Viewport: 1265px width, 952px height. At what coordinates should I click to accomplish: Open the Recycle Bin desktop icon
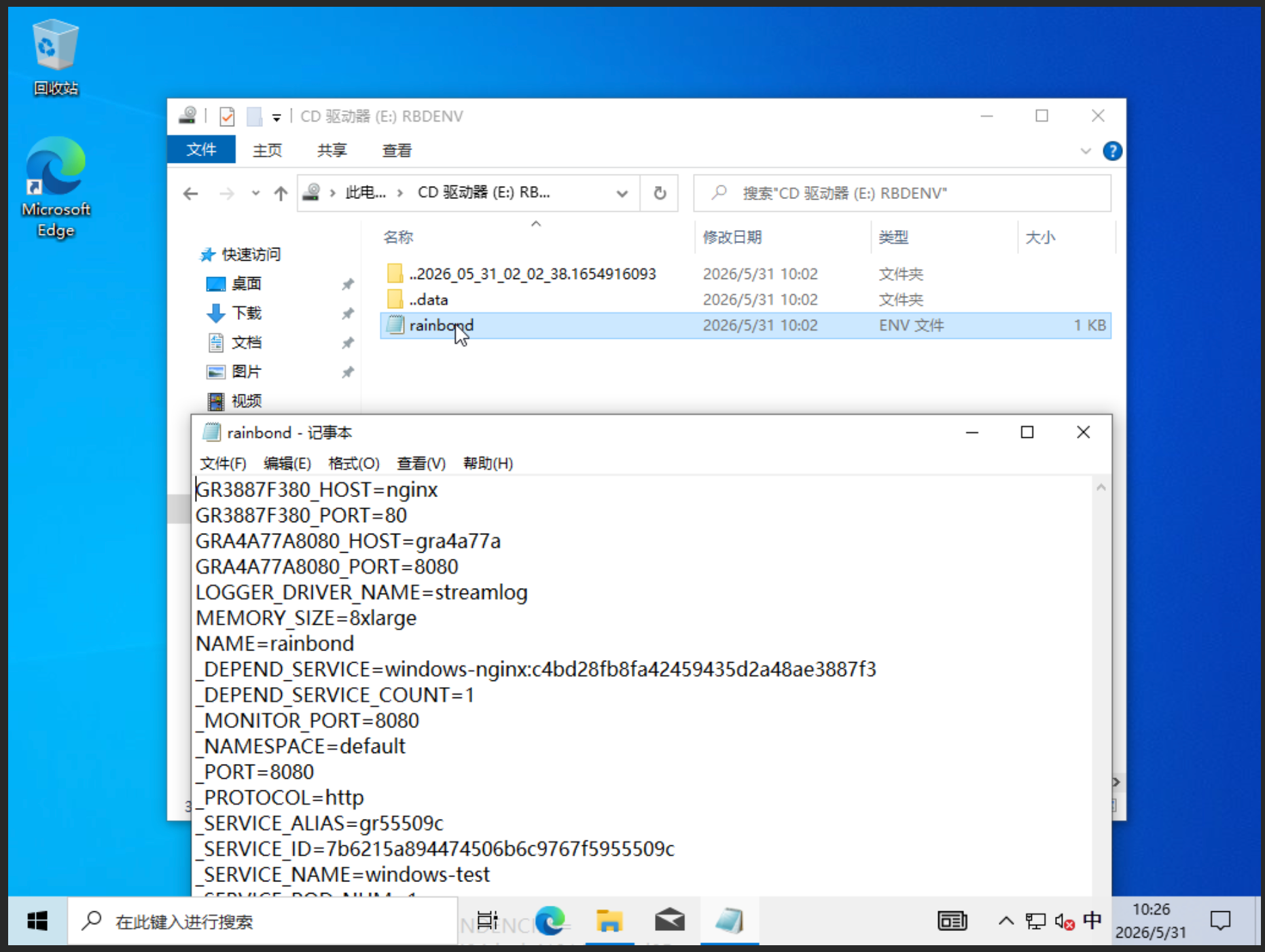[x=56, y=58]
